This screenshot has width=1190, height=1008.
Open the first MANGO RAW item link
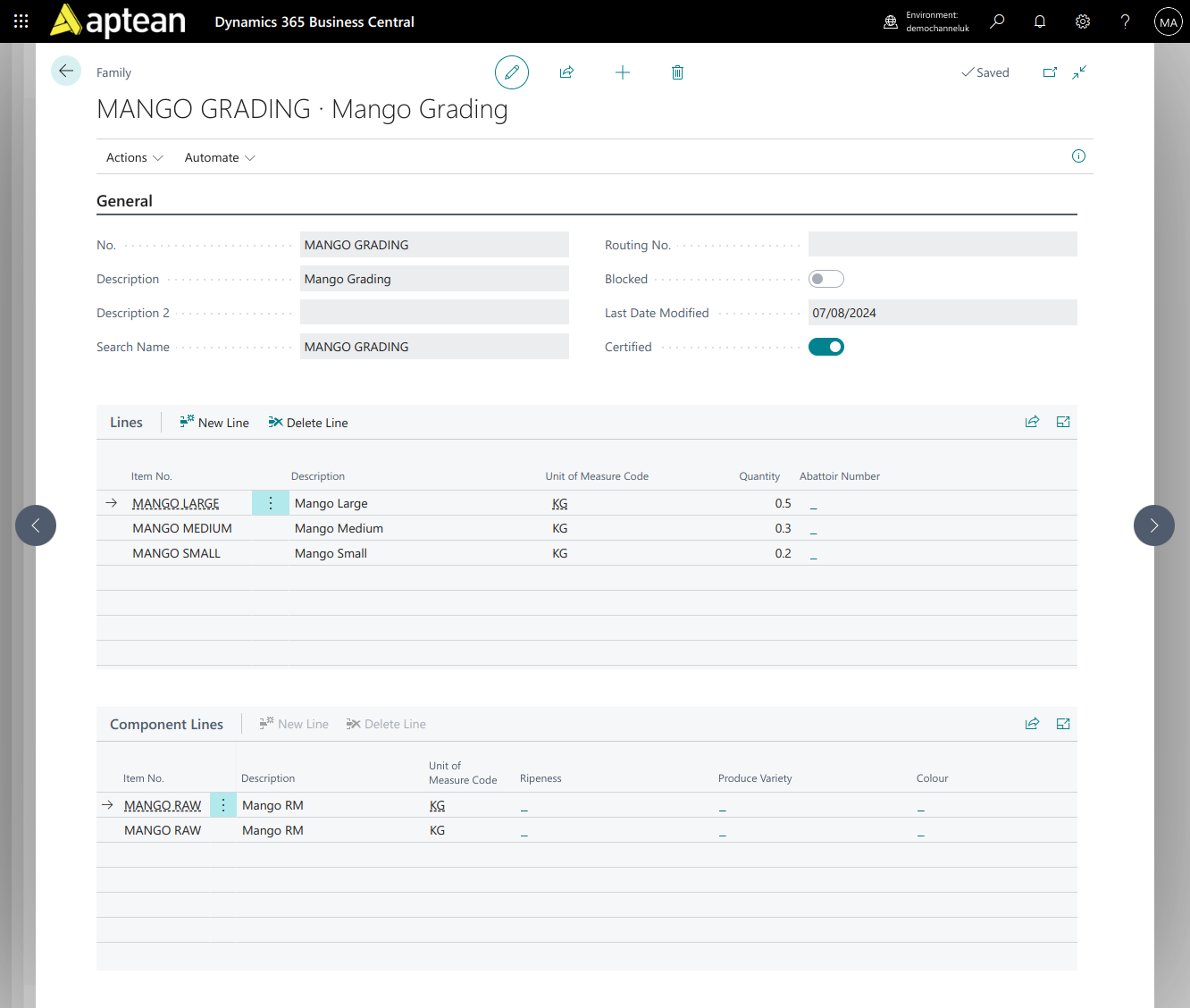pyautogui.click(x=163, y=805)
